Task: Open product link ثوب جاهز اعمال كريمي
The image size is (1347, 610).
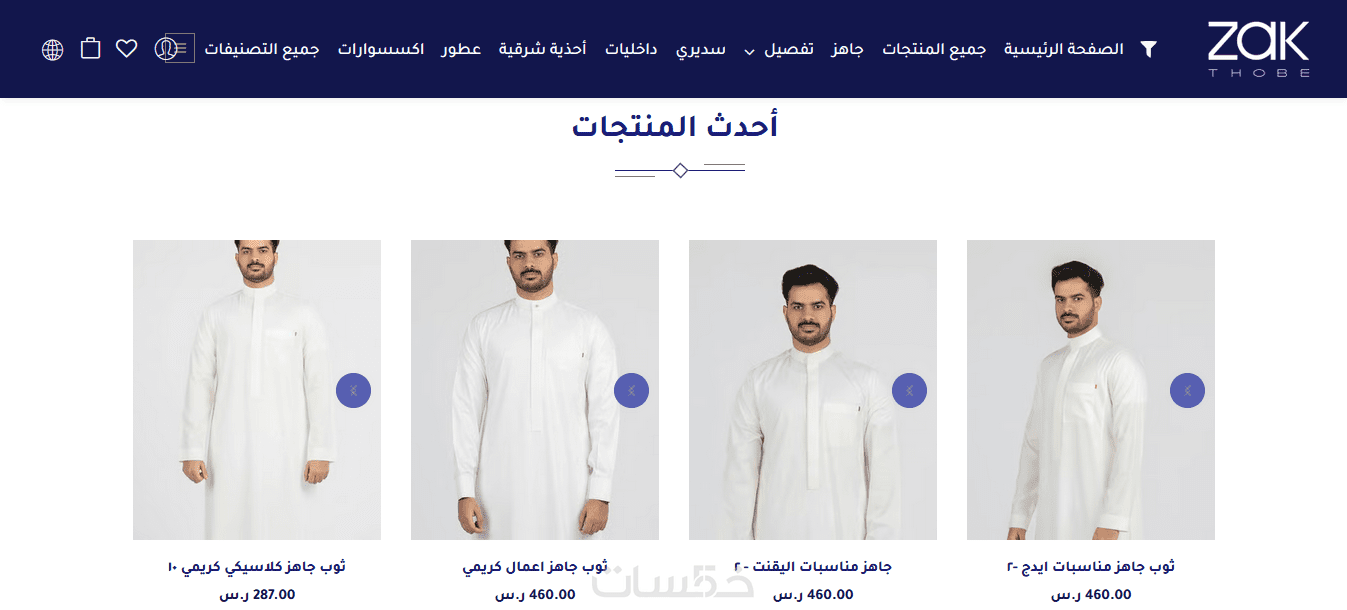Action: (x=535, y=567)
